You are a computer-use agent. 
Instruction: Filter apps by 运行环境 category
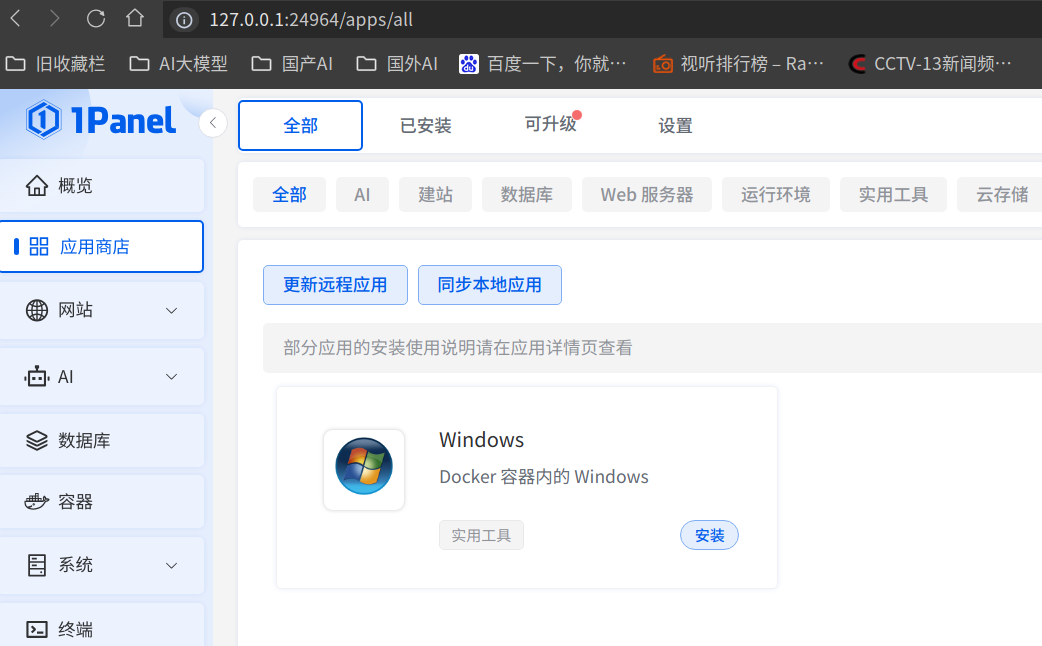[x=776, y=195]
